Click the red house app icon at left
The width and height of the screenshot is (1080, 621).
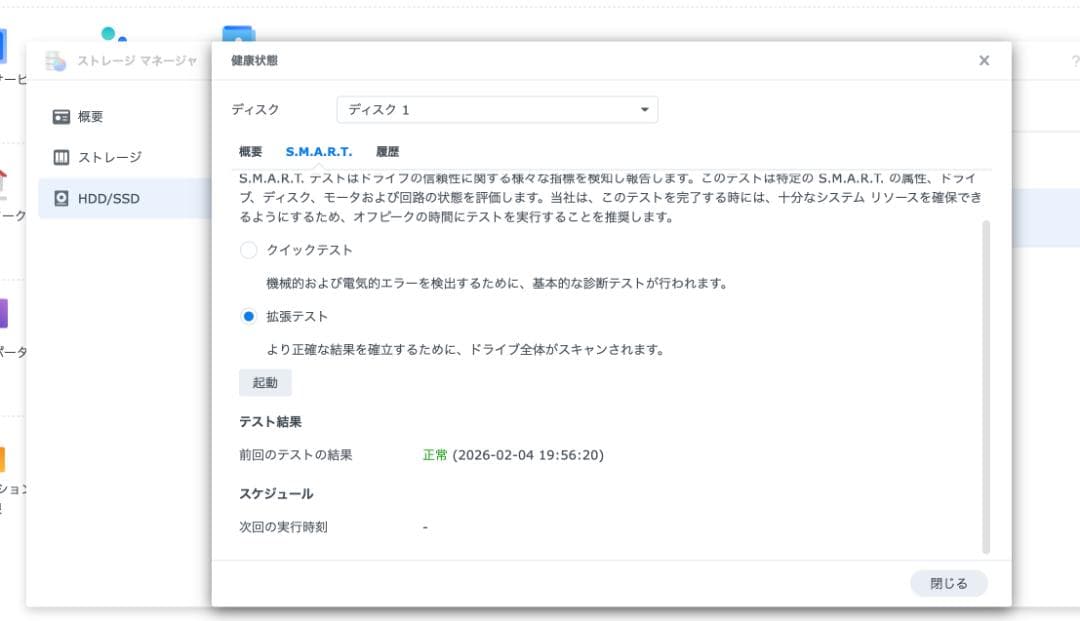(x=3, y=181)
